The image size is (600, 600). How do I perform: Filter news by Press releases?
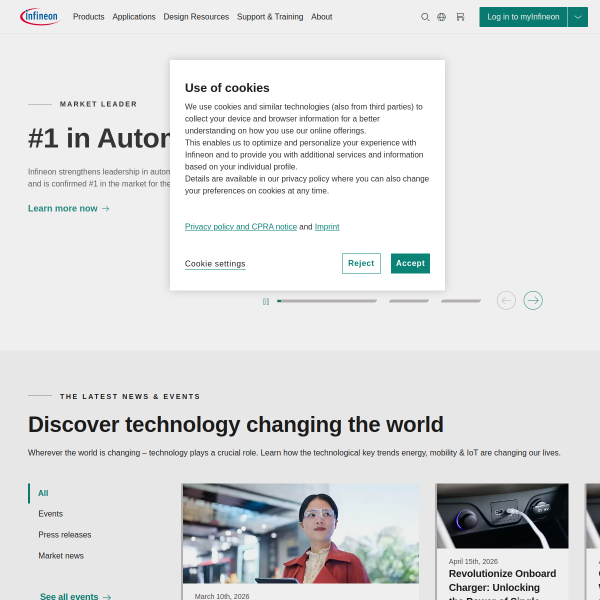[65, 535]
